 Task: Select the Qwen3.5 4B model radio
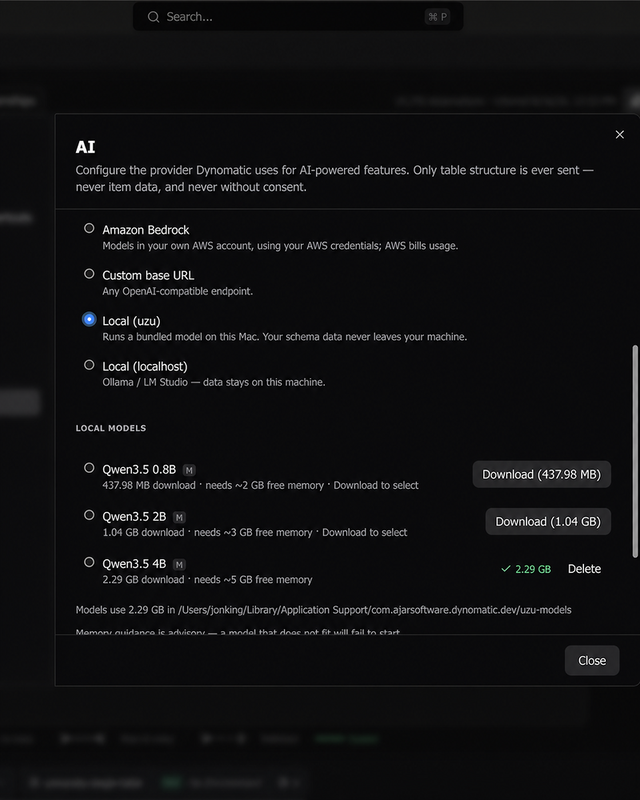[89, 562]
